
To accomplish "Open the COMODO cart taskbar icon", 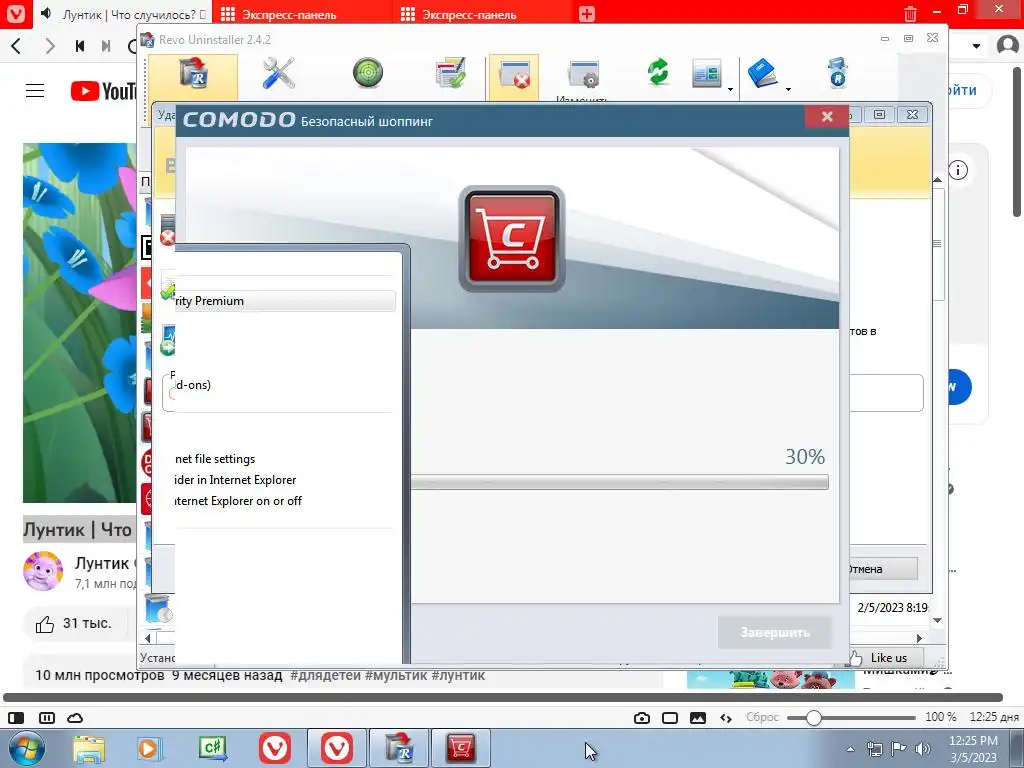I will pyautogui.click(x=460, y=748).
